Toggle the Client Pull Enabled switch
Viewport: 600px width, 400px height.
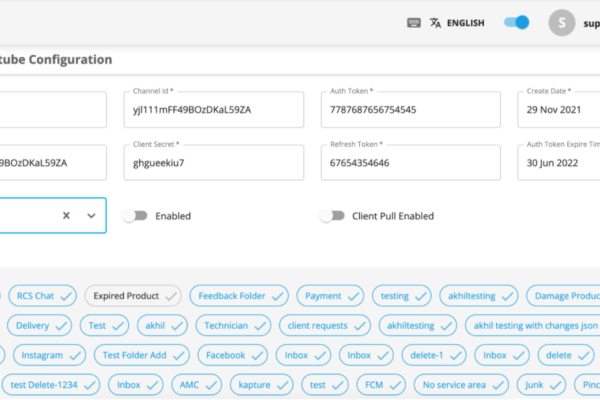332,216
